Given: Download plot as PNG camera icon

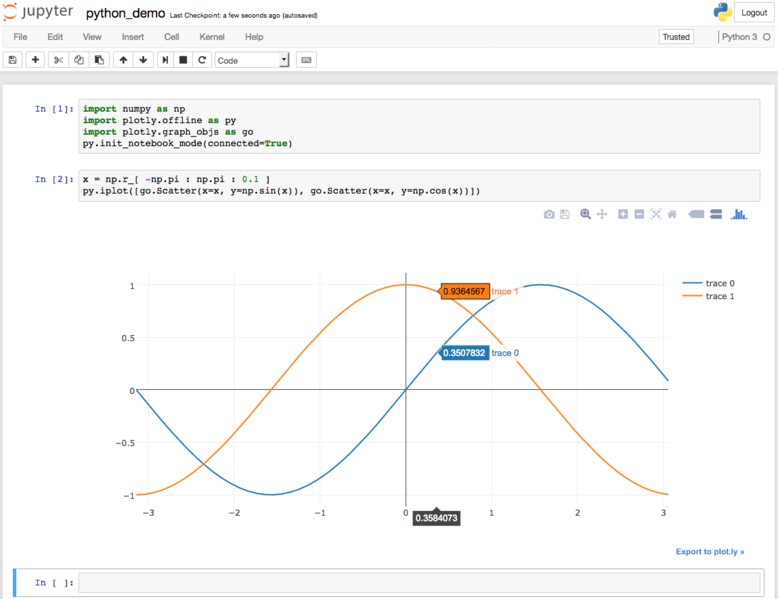Looking at the screenshot, I should pyautogui.click(x=549, y=214).
